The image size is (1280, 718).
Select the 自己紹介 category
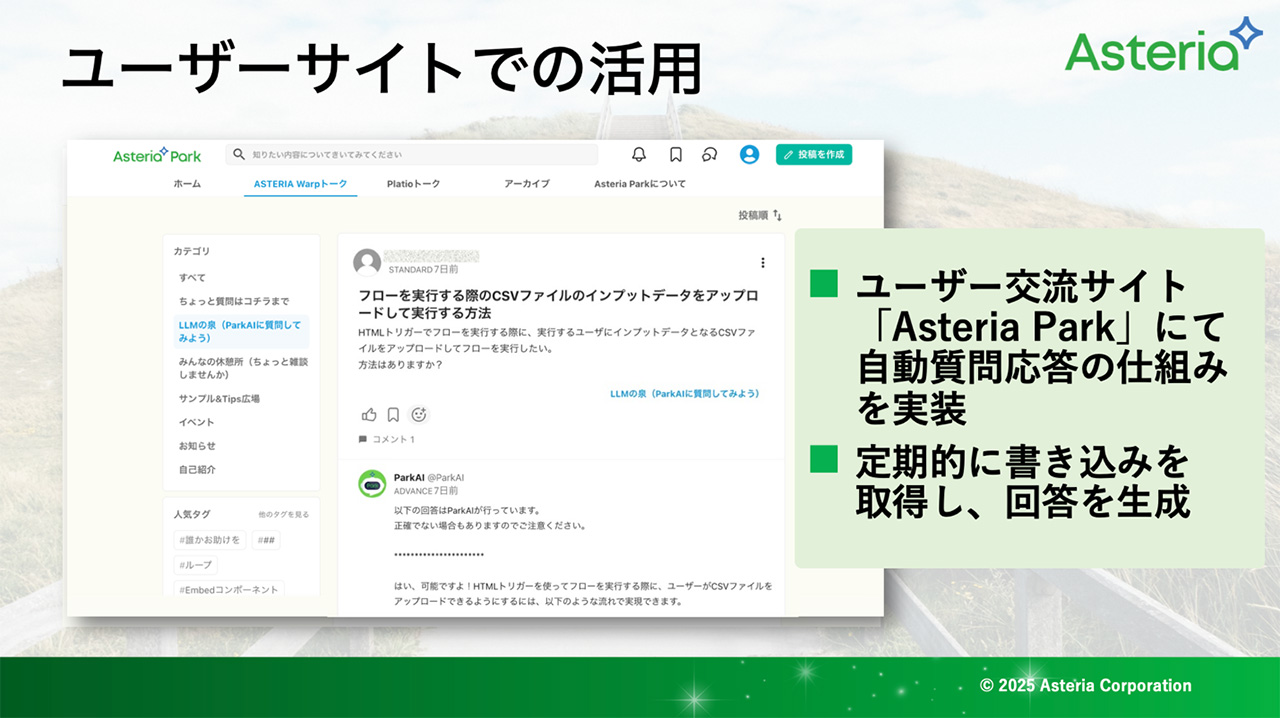(197, 469)
